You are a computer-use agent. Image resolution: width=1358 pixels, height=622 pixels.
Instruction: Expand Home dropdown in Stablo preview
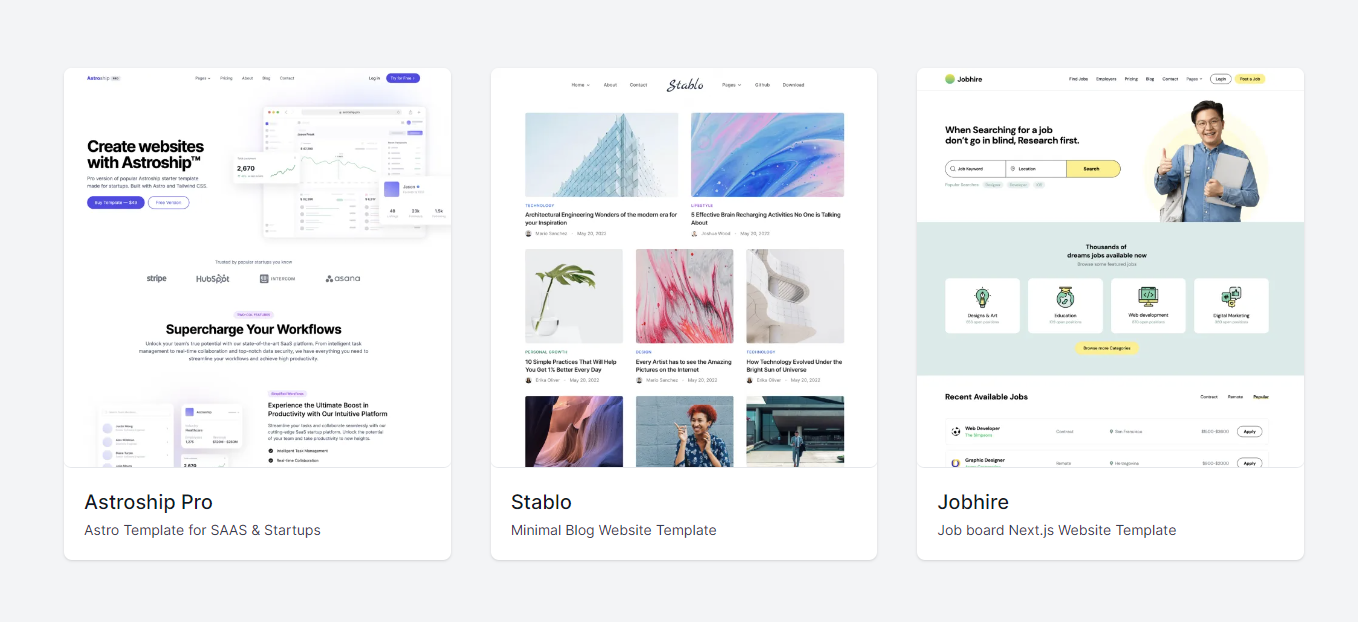pyautogui.click(x=580, y=85)
